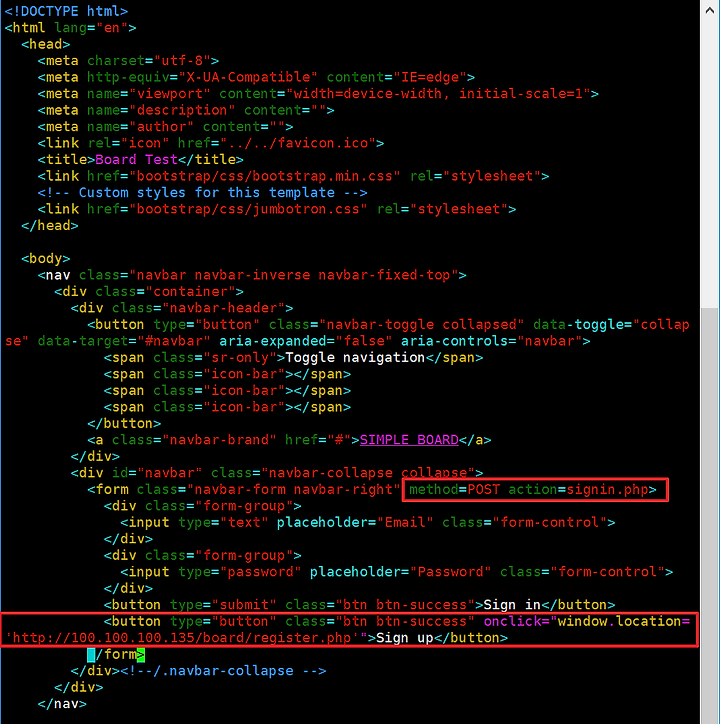The width and height of the screenshot is (720, 724).
Task: Click the '/.navbar-collapse' comment line
Action: click(x=223, y=671)
